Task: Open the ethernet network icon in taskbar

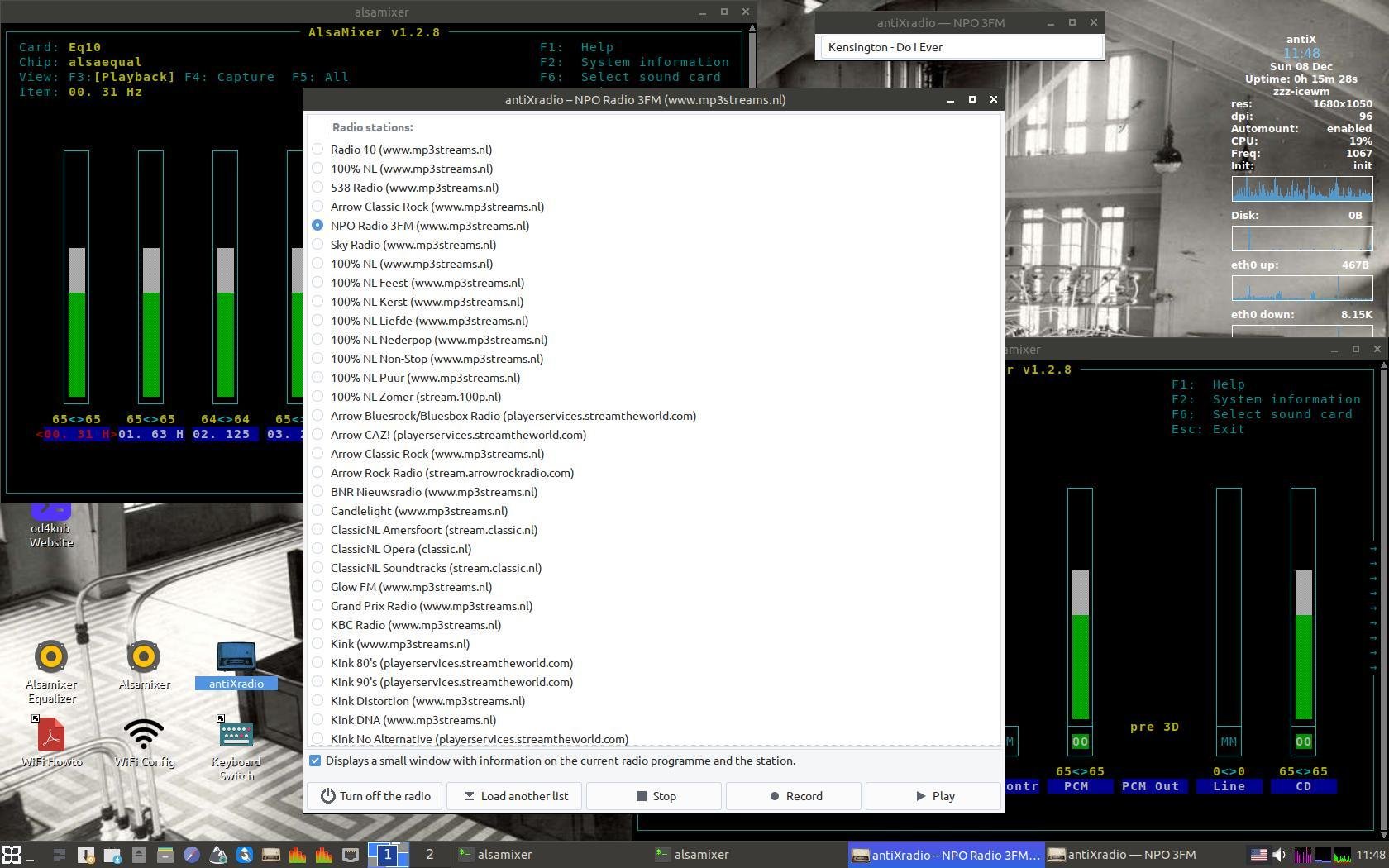Action: pyautogui.click(x=350, y=855)
